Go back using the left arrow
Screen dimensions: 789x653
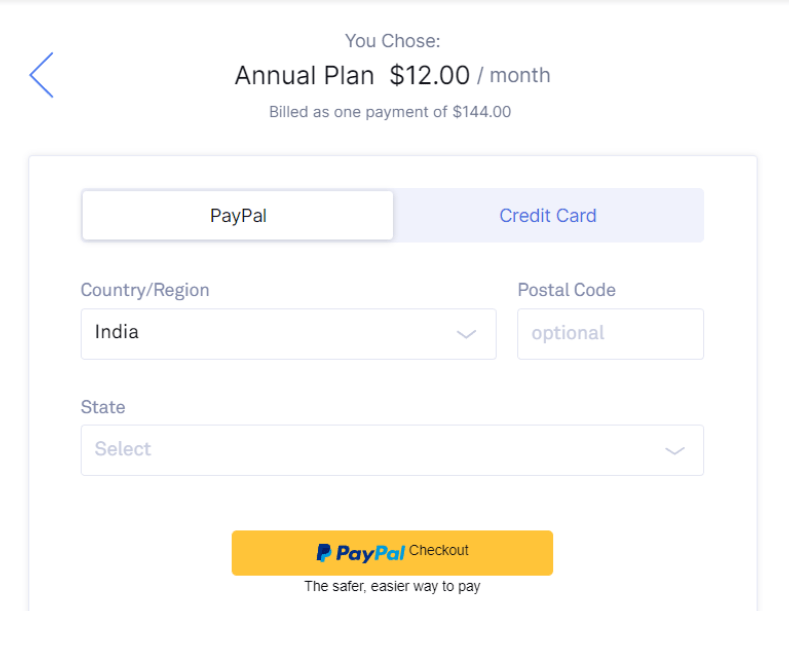point(41,75)
